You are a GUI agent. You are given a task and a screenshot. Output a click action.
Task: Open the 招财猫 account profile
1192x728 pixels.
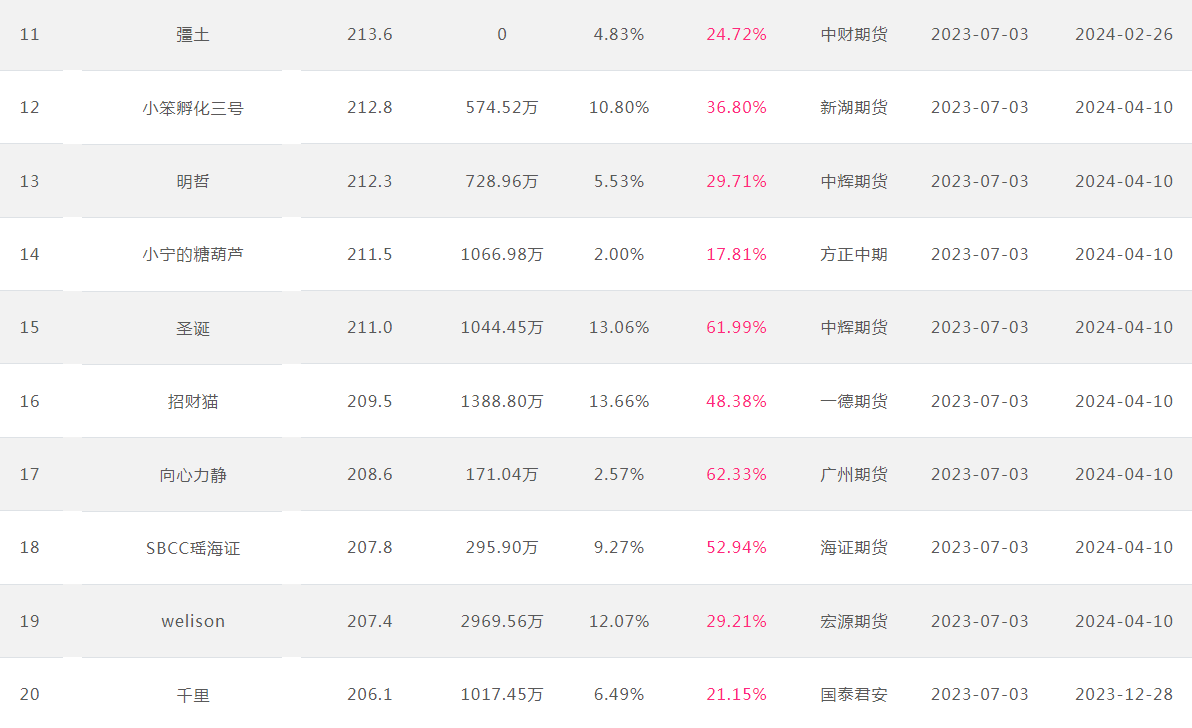click(193, 401)
